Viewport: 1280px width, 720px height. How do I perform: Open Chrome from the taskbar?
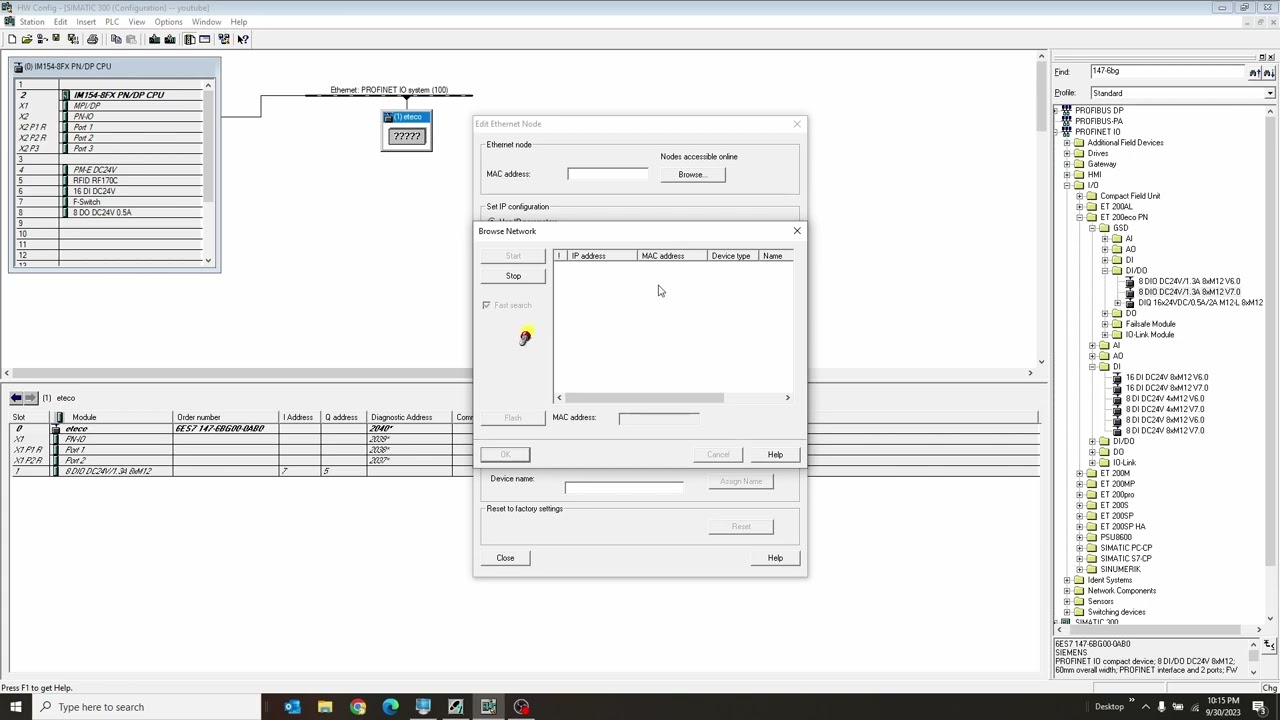point(358,707)
